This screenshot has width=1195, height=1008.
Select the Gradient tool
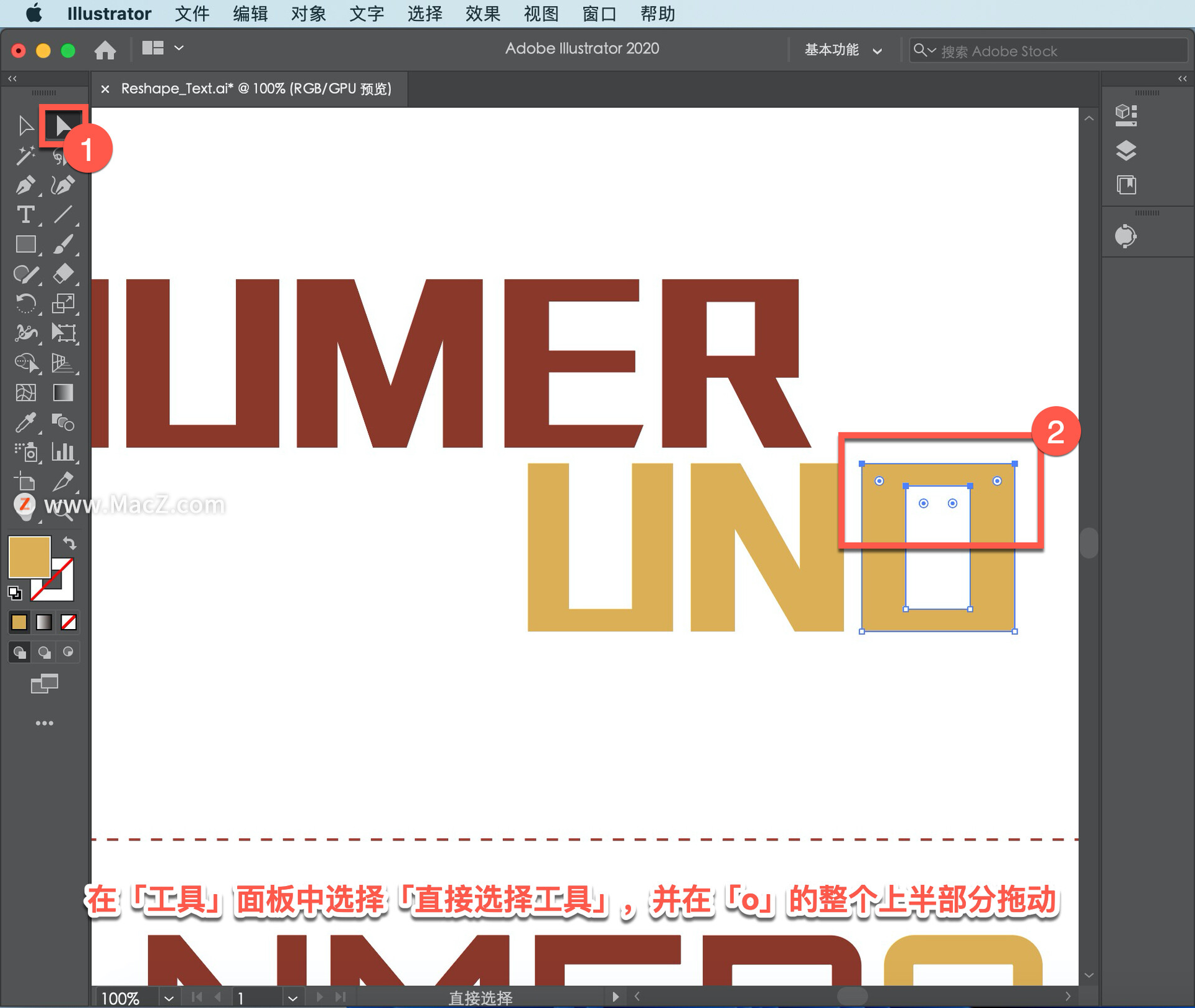(x=63, y=393)
